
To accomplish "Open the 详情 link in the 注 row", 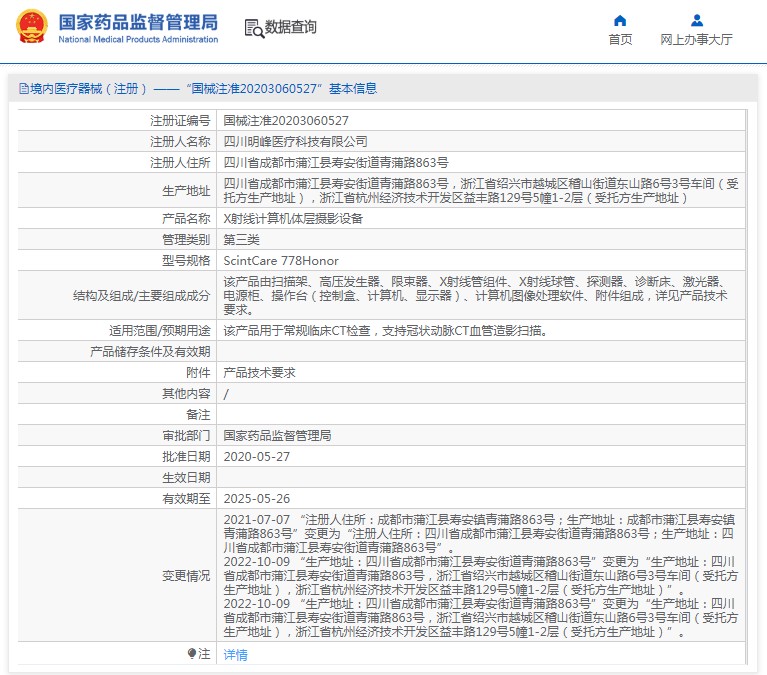I will pos(235,654).
